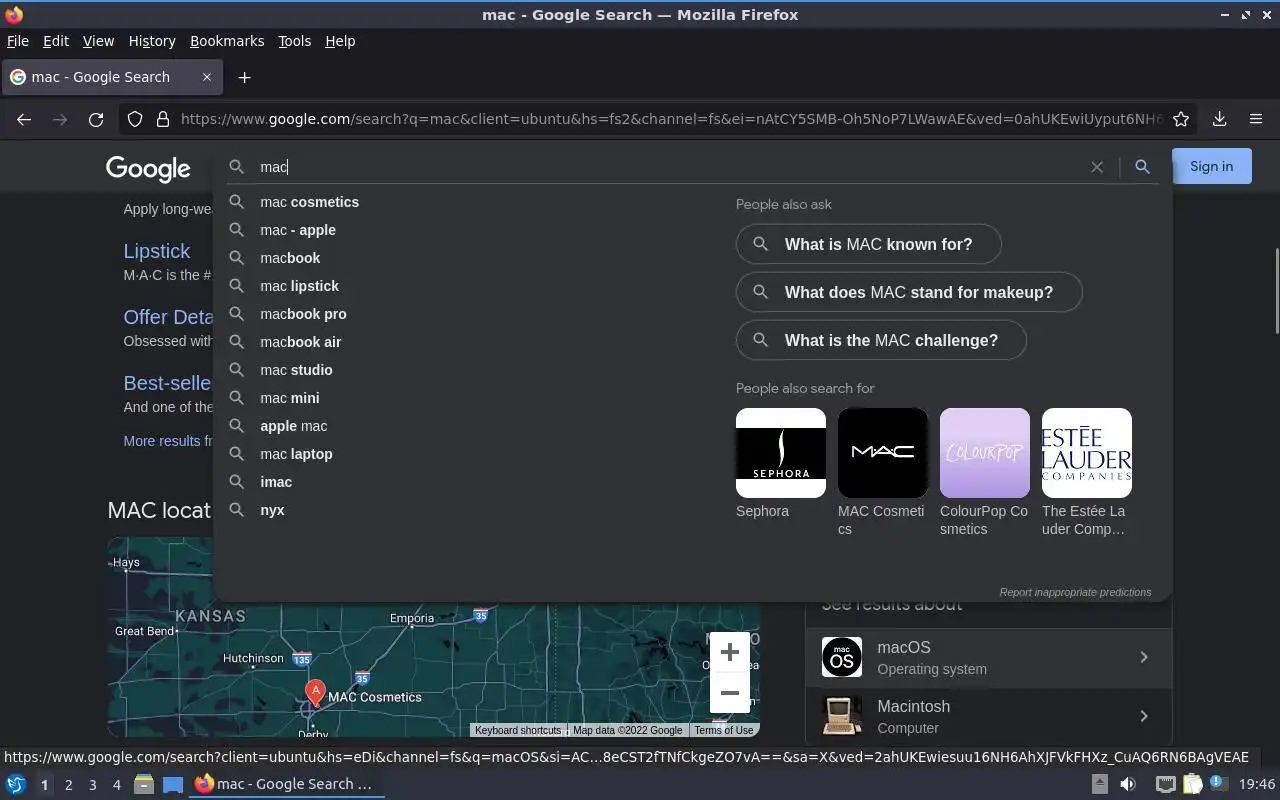The height and width of the screenshot is (800, 1280).
Task: Select the ColourPop Cosmetics thumbnail
Action: click(985, 453)
